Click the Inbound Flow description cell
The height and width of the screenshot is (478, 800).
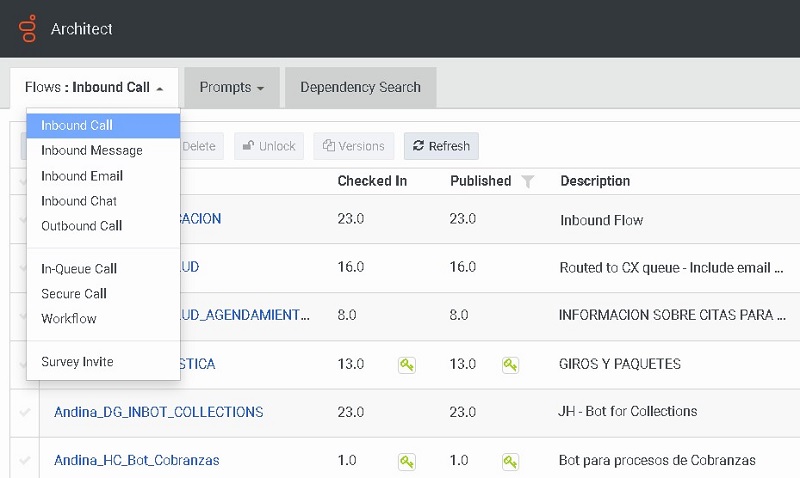602,220
